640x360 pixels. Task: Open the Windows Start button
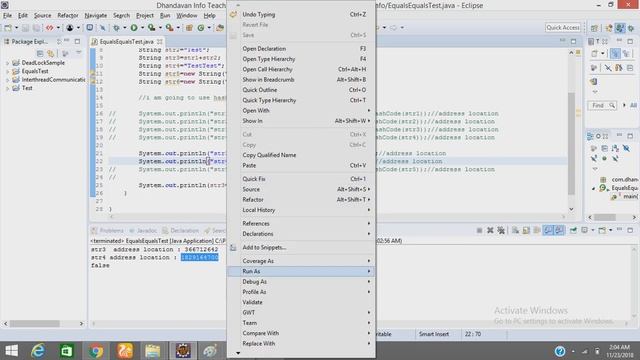pos(11,351)
